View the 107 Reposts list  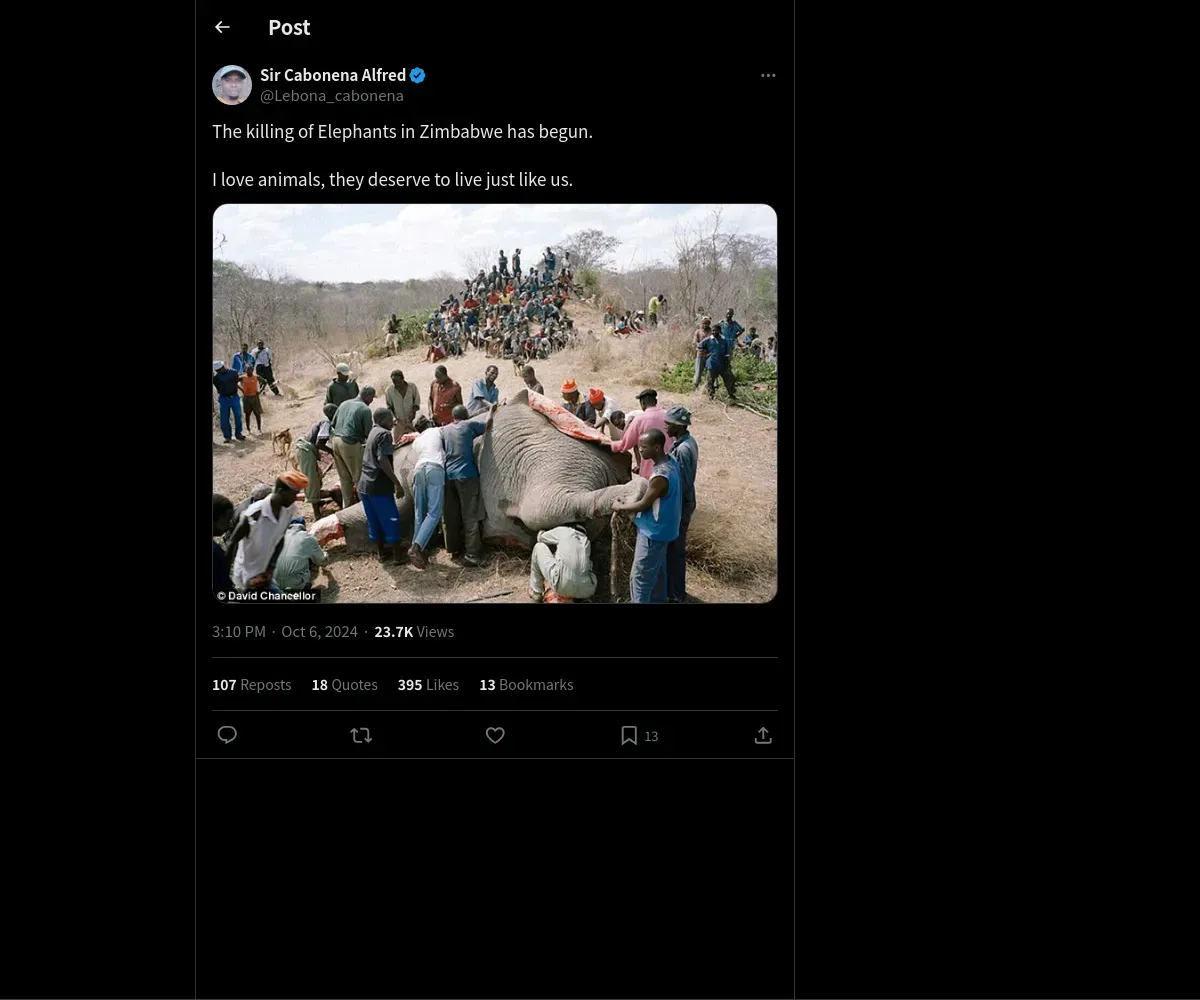click(x=252, y=685)
